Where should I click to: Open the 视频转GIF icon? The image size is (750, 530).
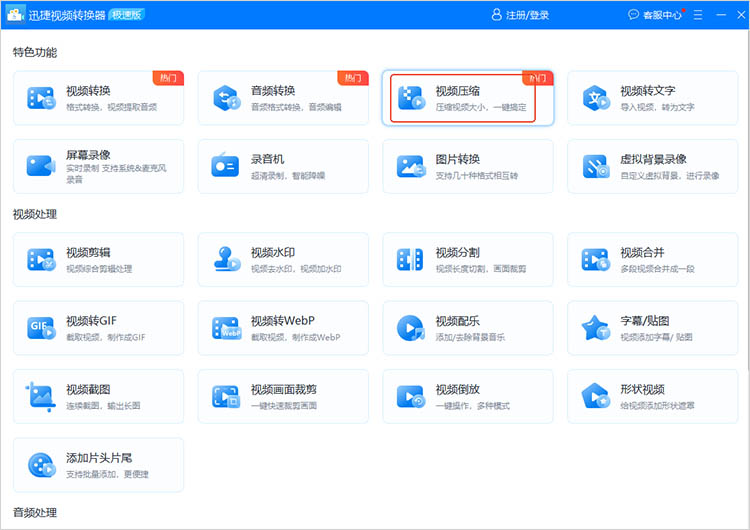pos(41,328)
